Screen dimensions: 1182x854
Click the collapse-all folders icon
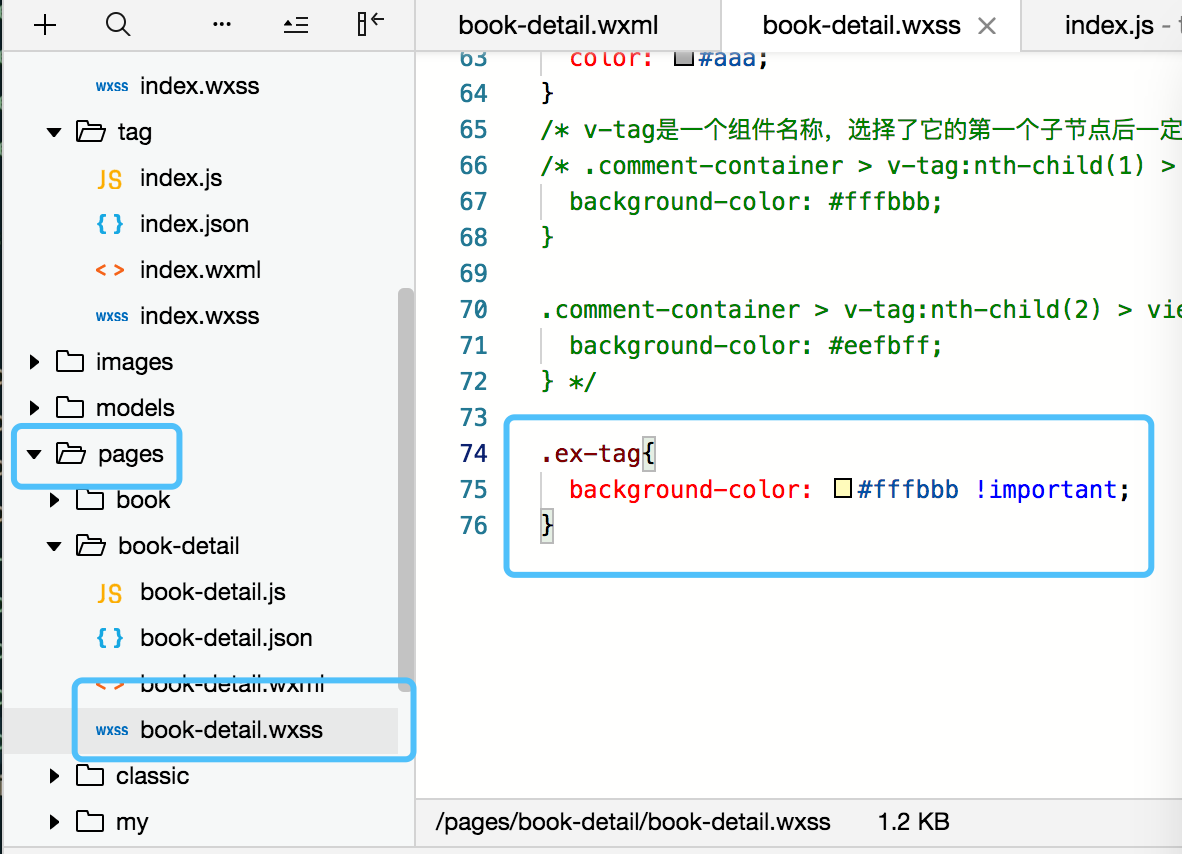296,25
